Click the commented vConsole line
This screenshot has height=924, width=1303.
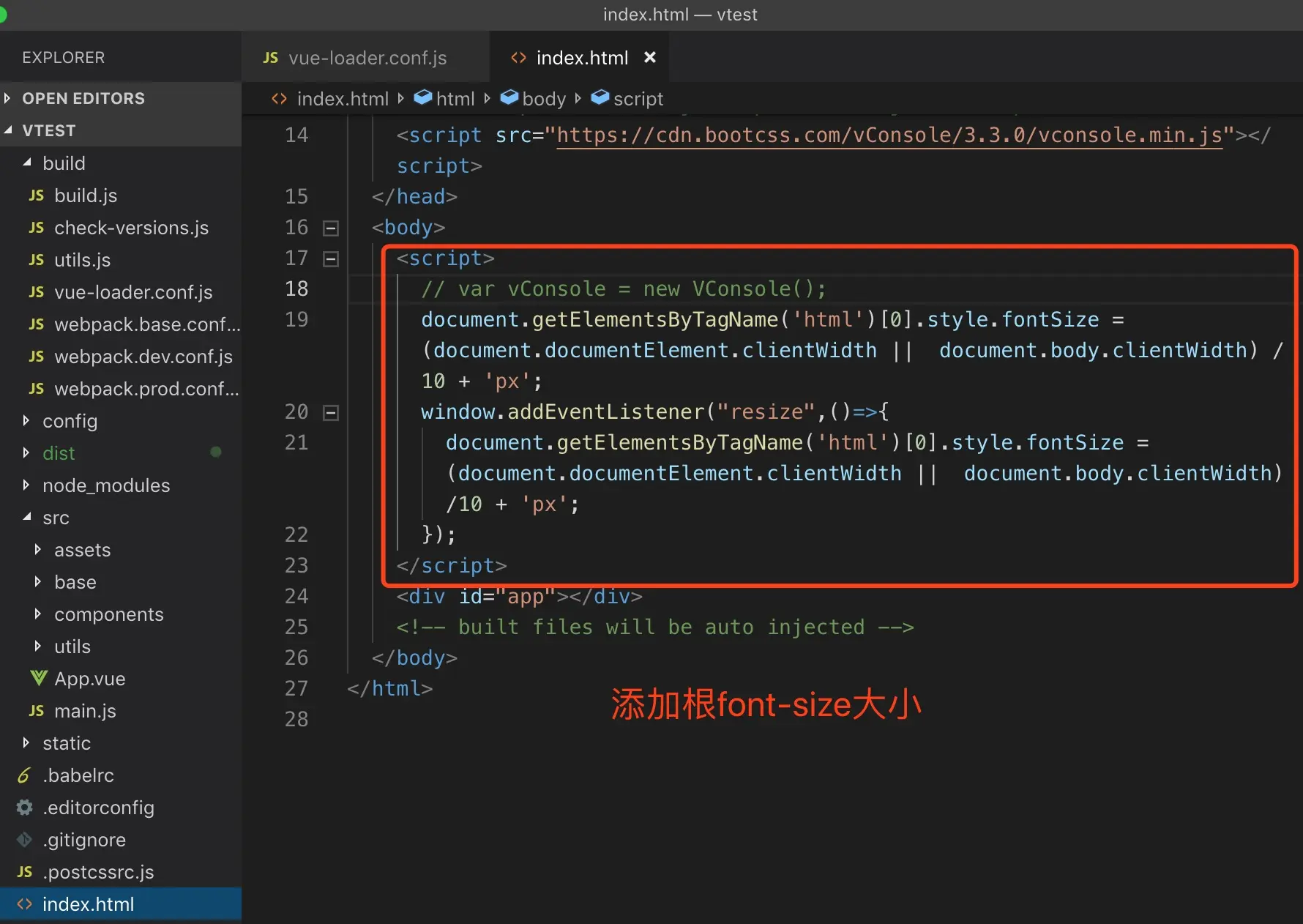click(624, 289)
